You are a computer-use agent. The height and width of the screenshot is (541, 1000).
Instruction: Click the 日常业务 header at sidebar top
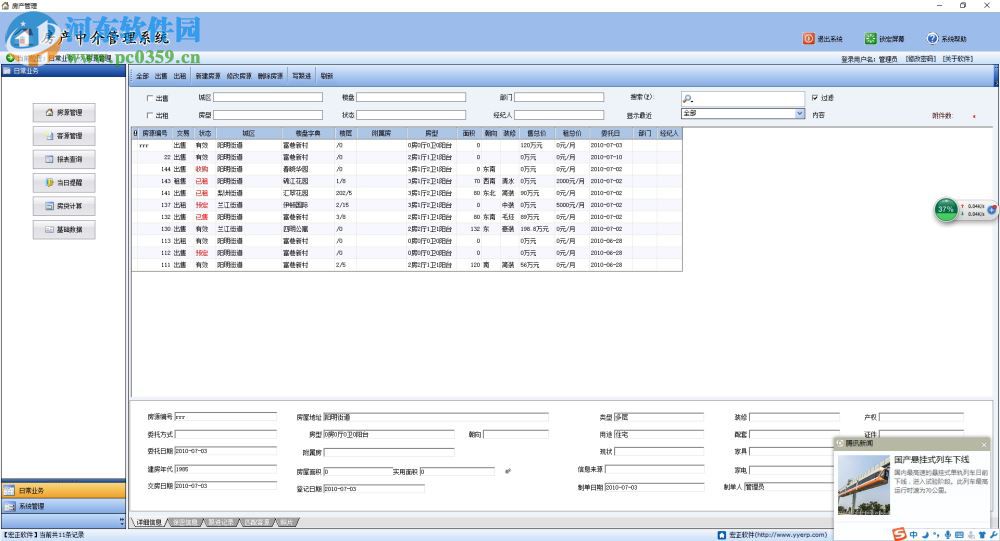pos(64,71)
